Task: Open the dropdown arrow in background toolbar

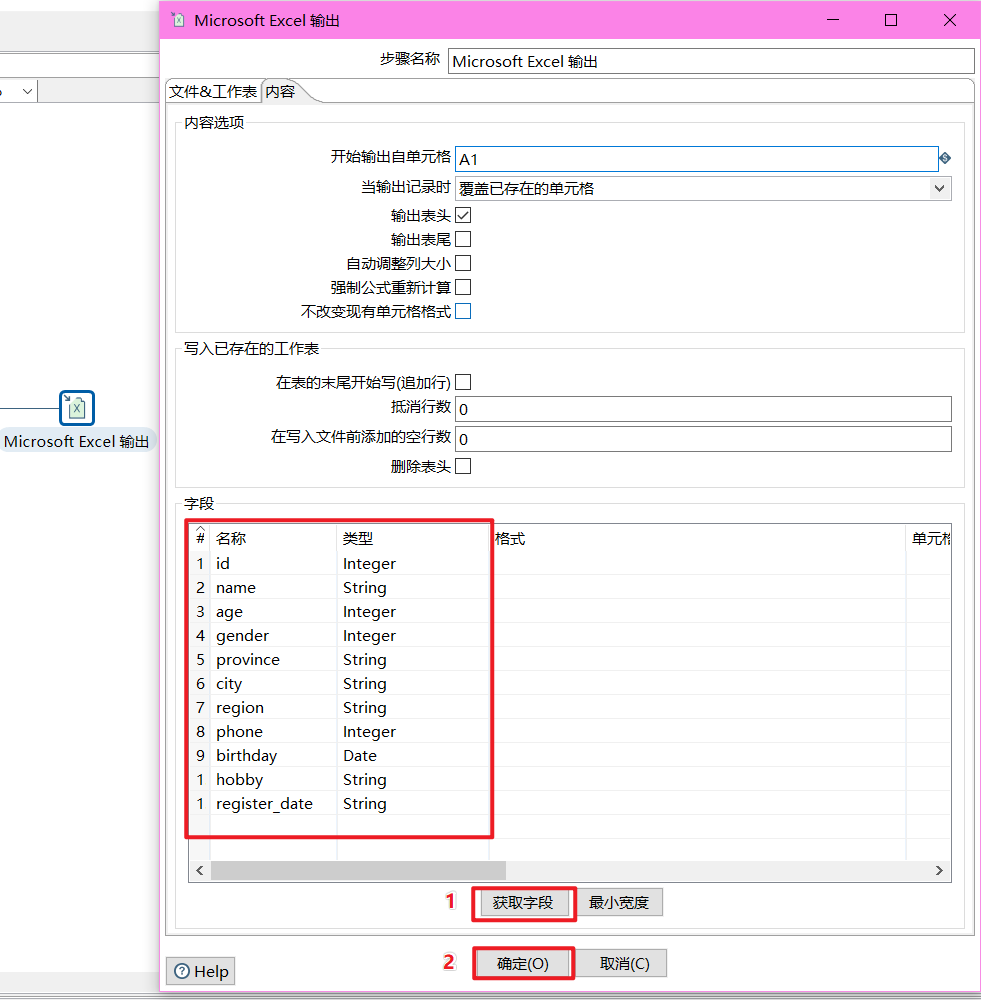Action: point(27,91)
